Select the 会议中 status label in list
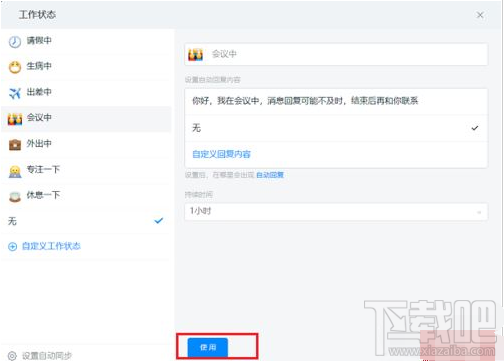Screen dimensions: 504x361 click(x=39, y=117)
